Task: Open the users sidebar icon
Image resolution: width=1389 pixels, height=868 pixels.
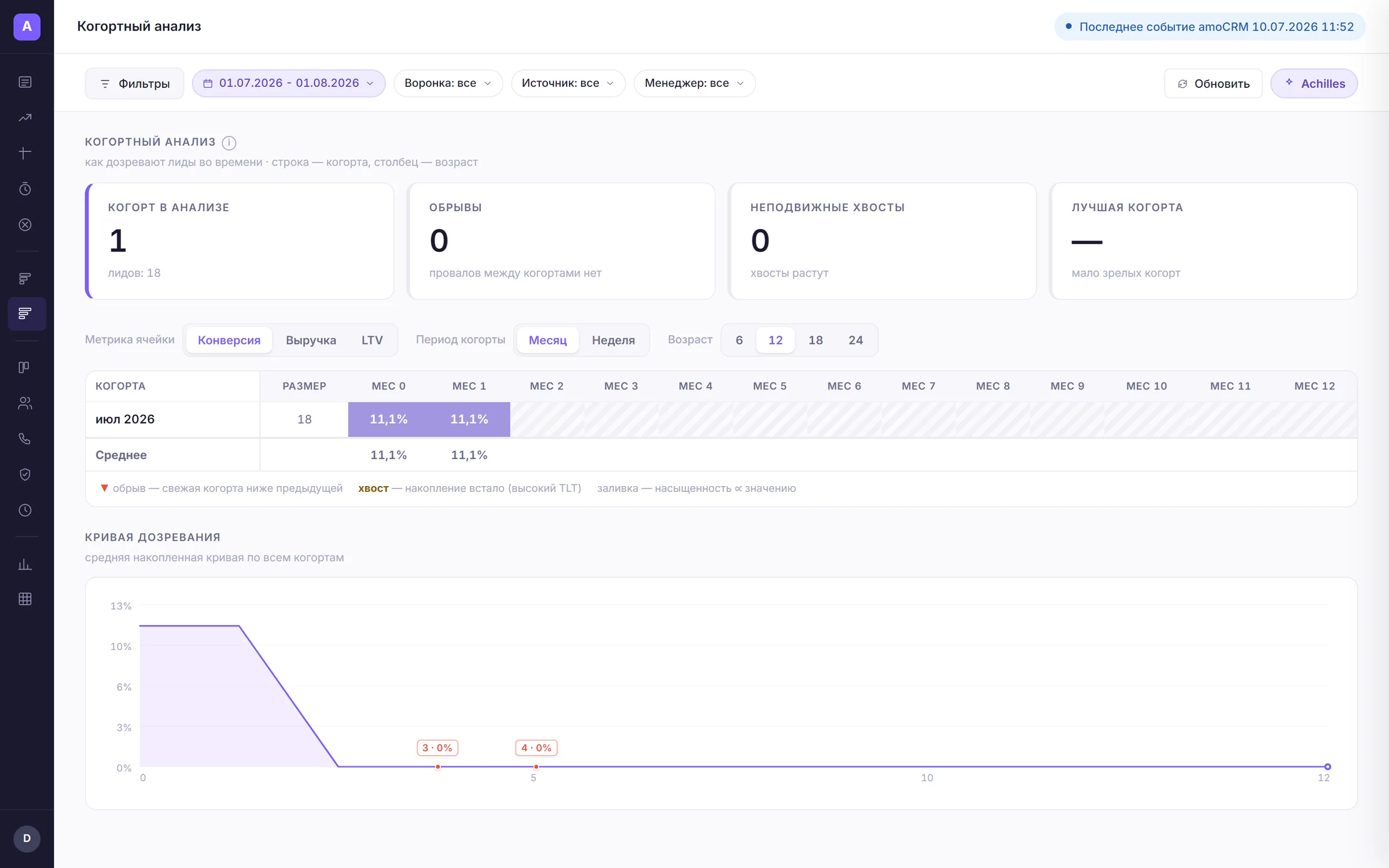Action: 25,403
